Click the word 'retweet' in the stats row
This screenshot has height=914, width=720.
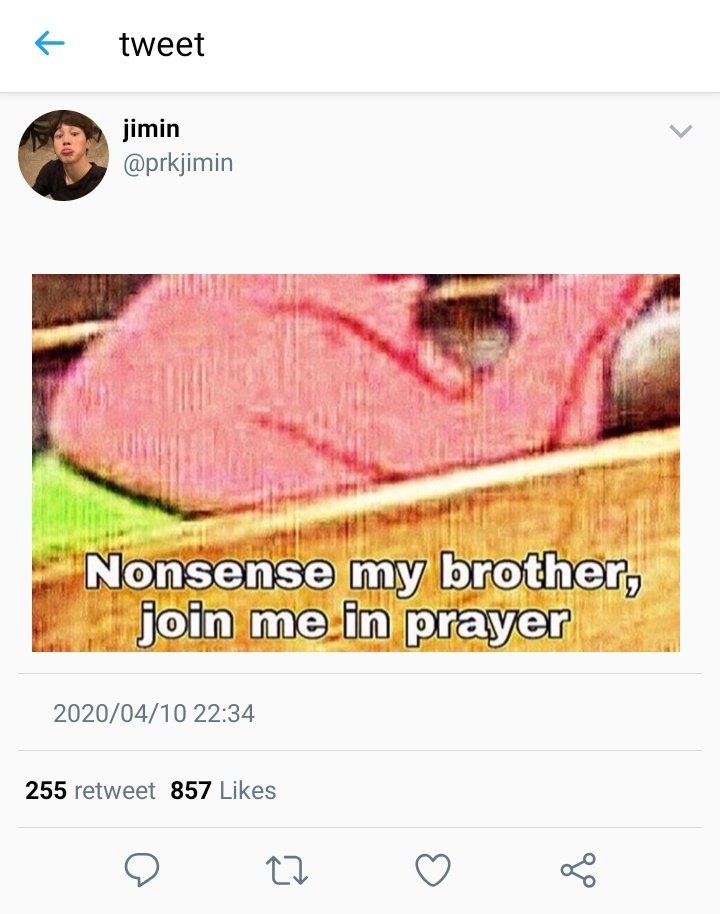(115, 791)
